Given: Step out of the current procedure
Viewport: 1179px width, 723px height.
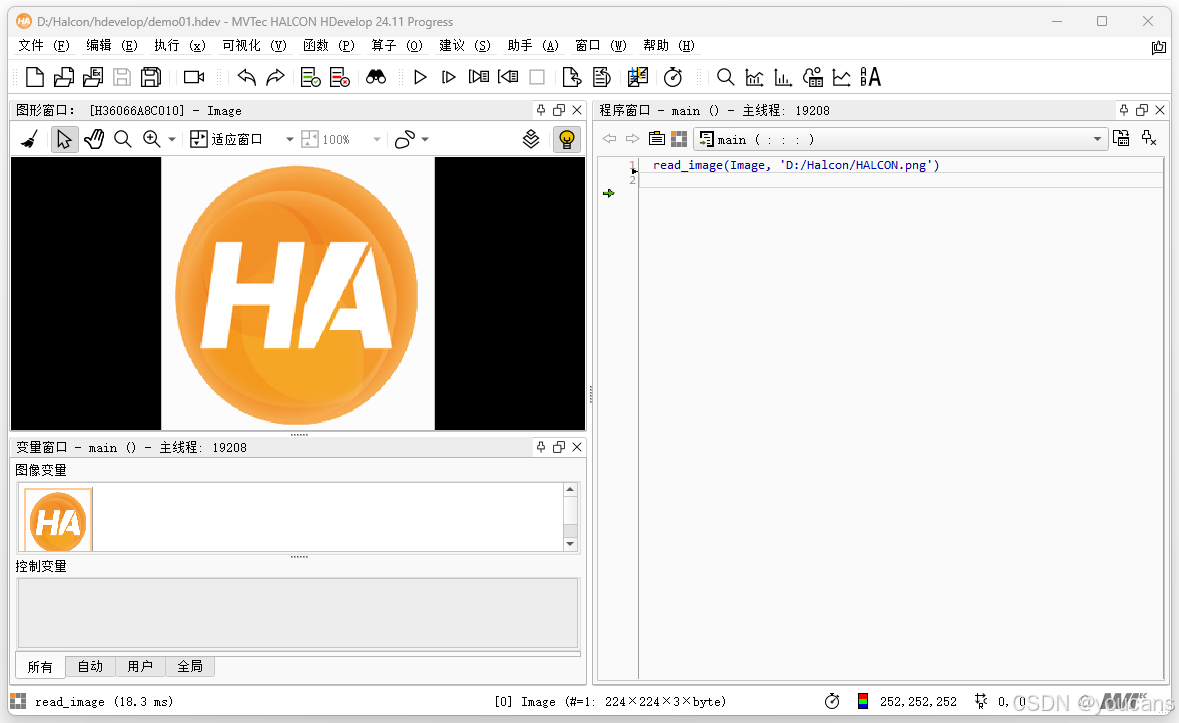Looking at the screenshot, I should (x=508, y=77).
